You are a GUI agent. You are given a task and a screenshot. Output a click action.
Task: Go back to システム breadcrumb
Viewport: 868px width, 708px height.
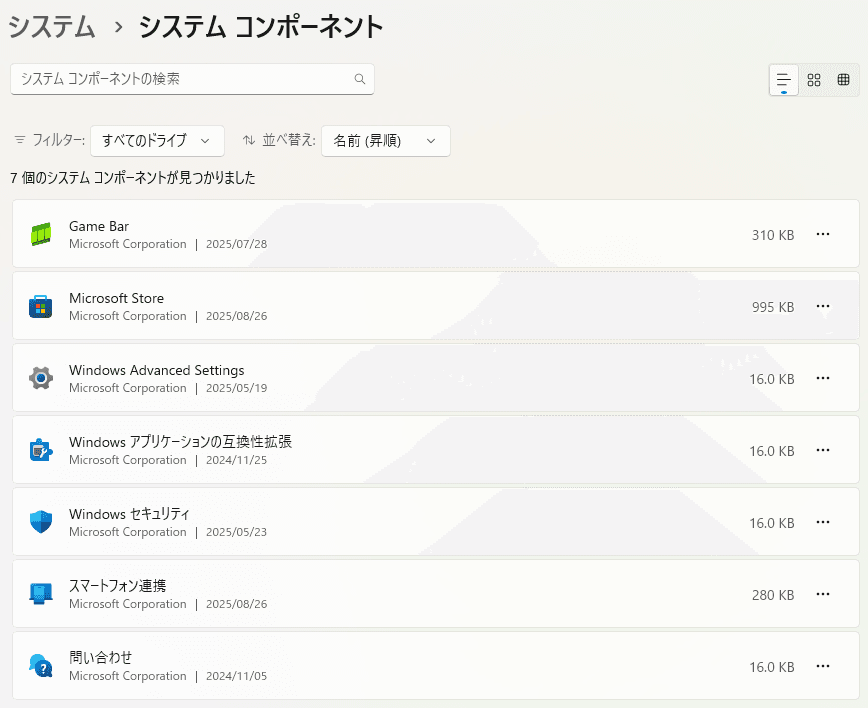coord(52,27)
